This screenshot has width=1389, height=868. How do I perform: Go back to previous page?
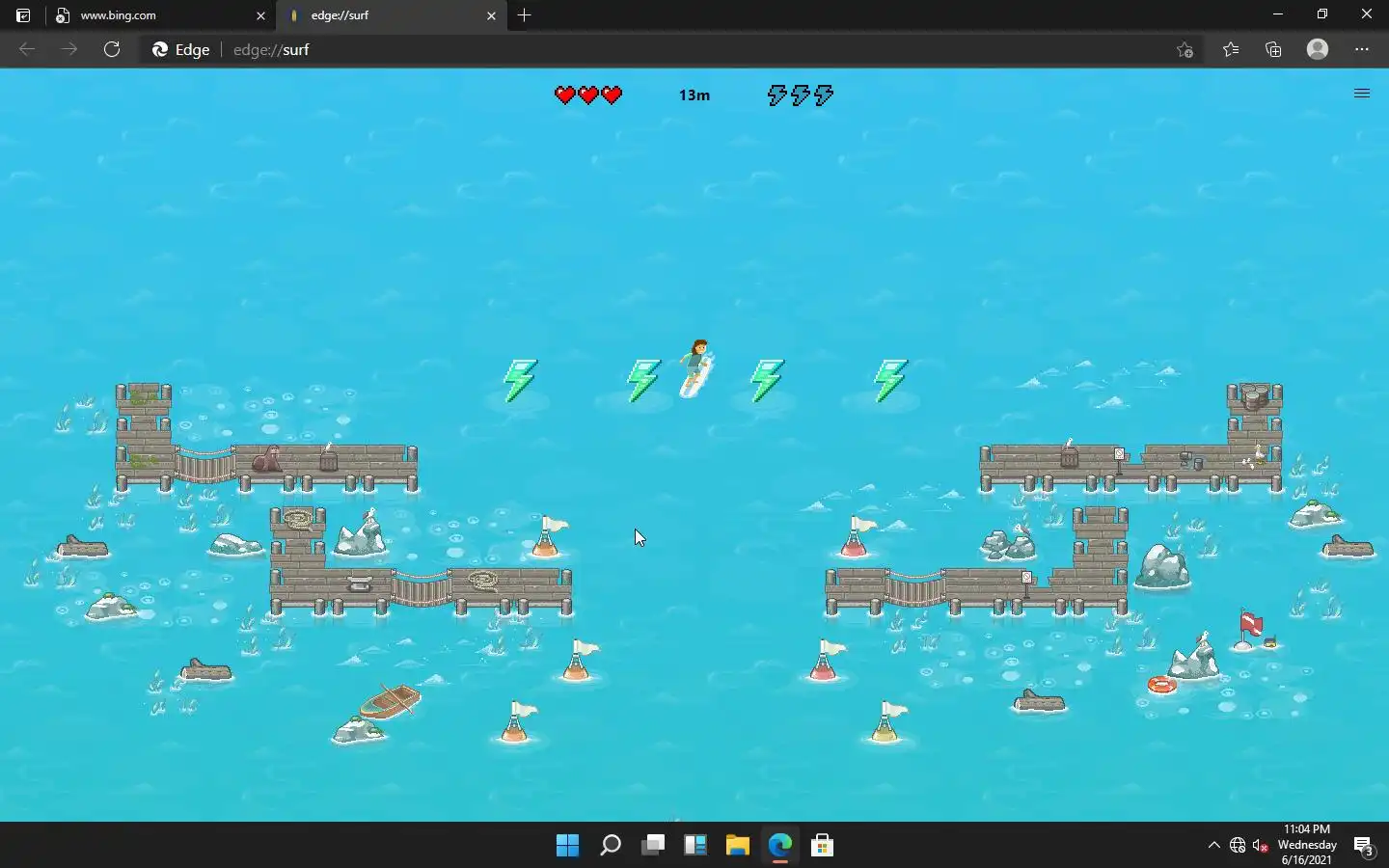27,49
